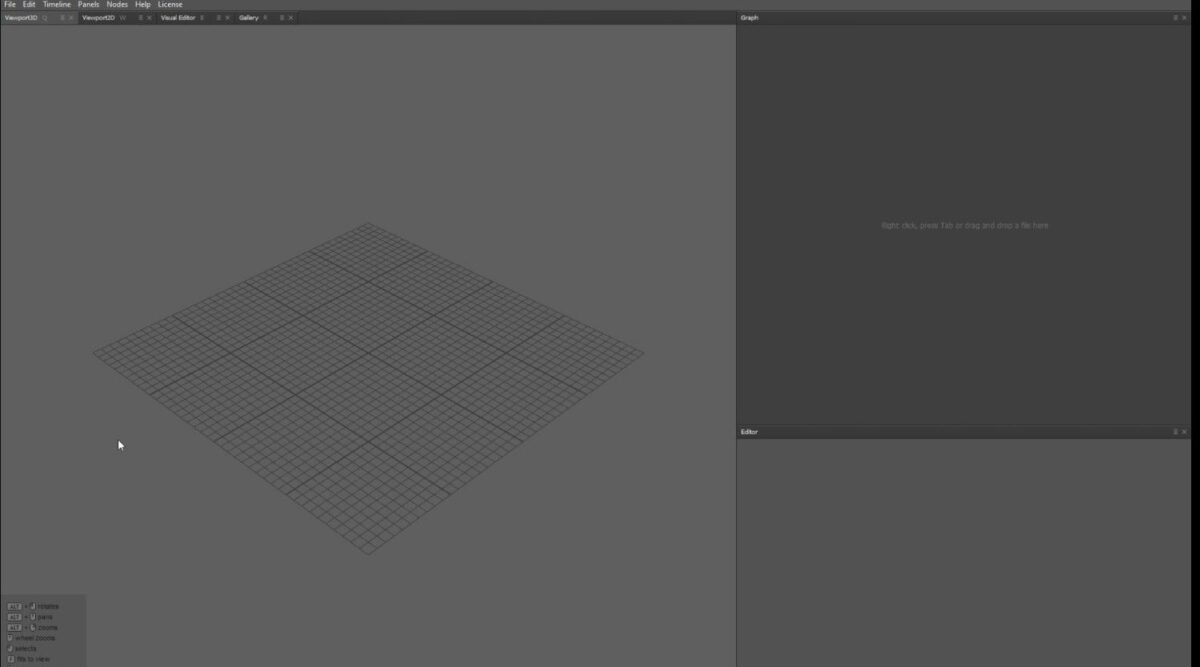Open the Nodes menu
The image size is (1200, 667).
point(117,4)
